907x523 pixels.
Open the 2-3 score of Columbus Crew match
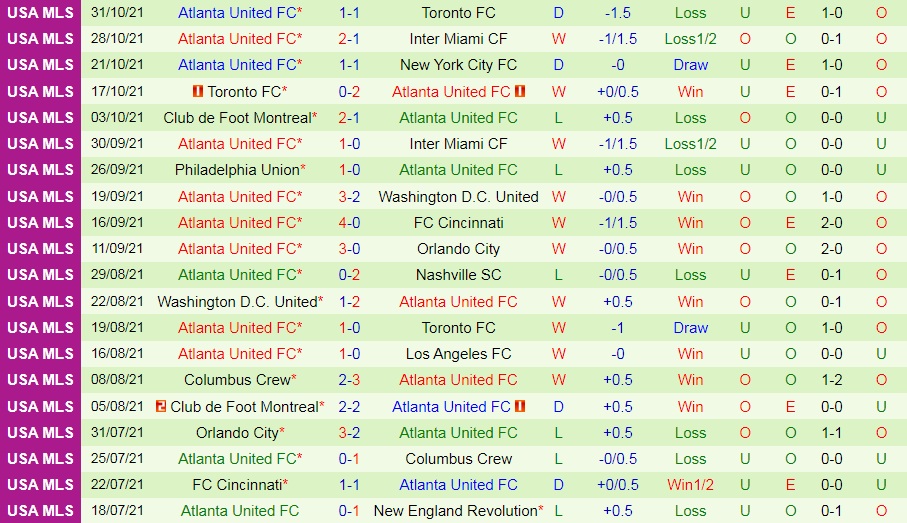click(349, 380)
